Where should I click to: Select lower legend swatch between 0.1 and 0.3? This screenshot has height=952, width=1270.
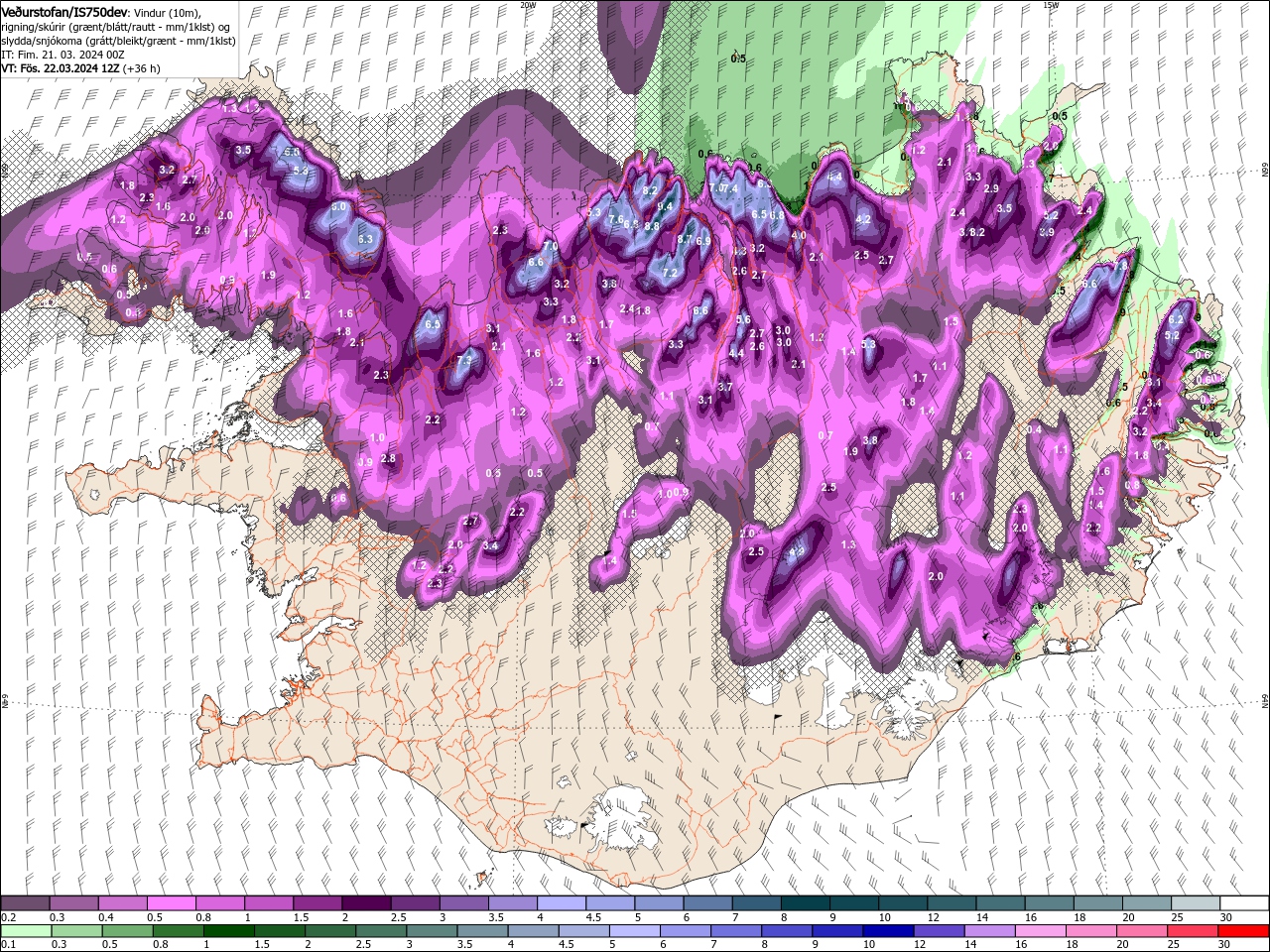click(x=25, y=931)
